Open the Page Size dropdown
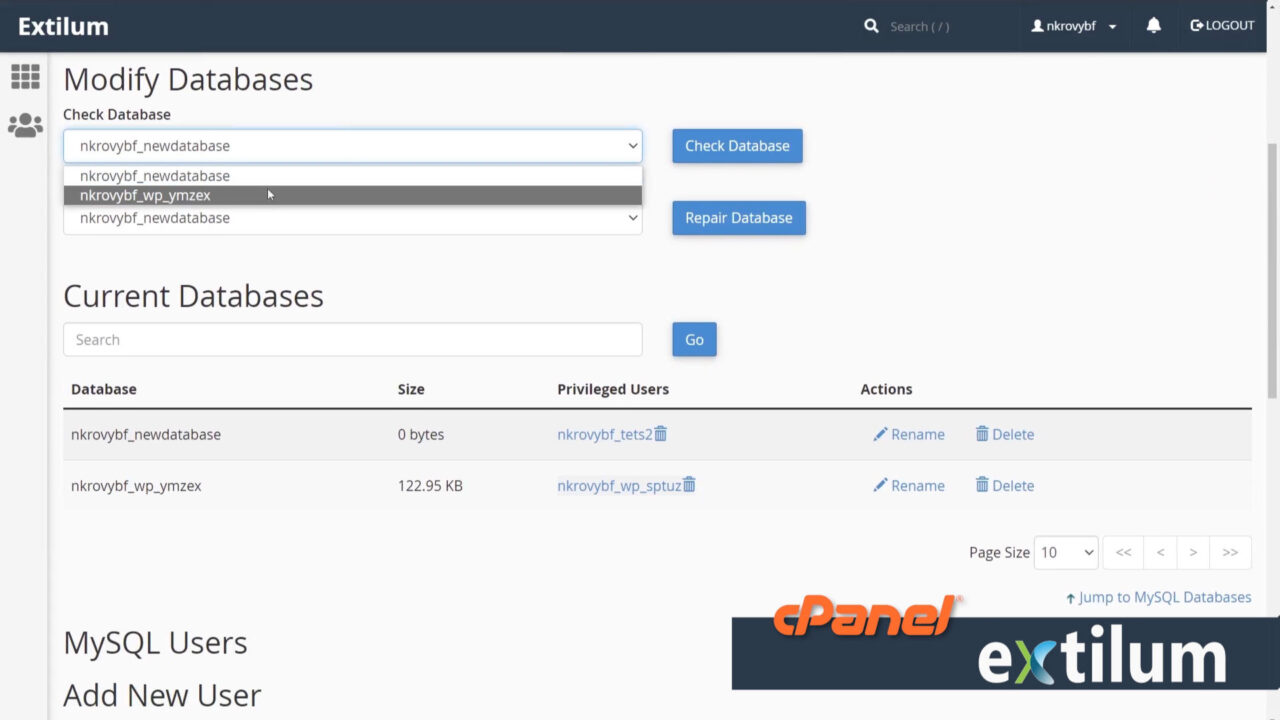This screenshot has height=720, width=1280. [x=1065, y=552]
